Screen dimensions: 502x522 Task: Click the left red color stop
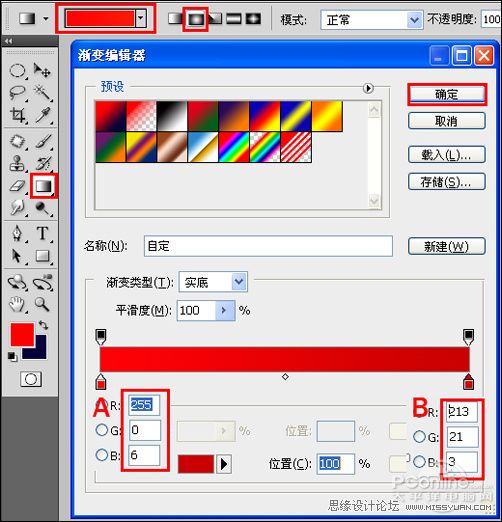[101, 382]
